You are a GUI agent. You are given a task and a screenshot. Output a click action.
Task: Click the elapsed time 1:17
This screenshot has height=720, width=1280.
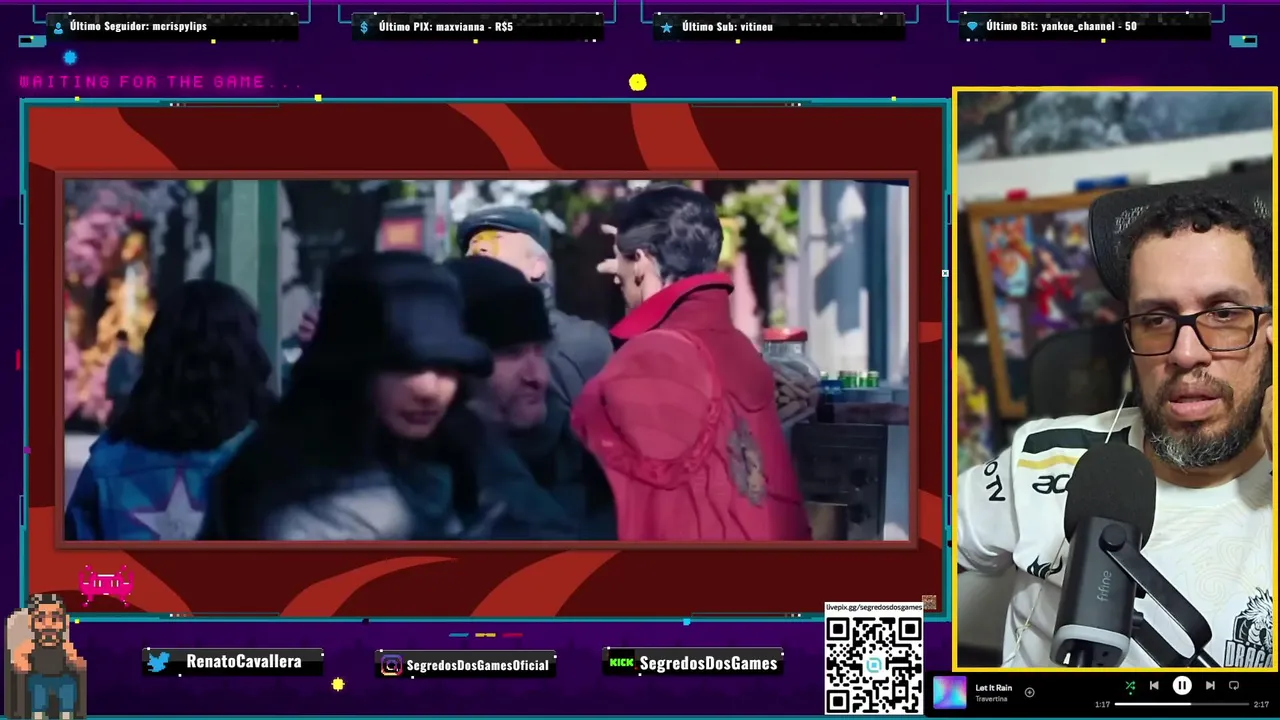coord(1104,705)
